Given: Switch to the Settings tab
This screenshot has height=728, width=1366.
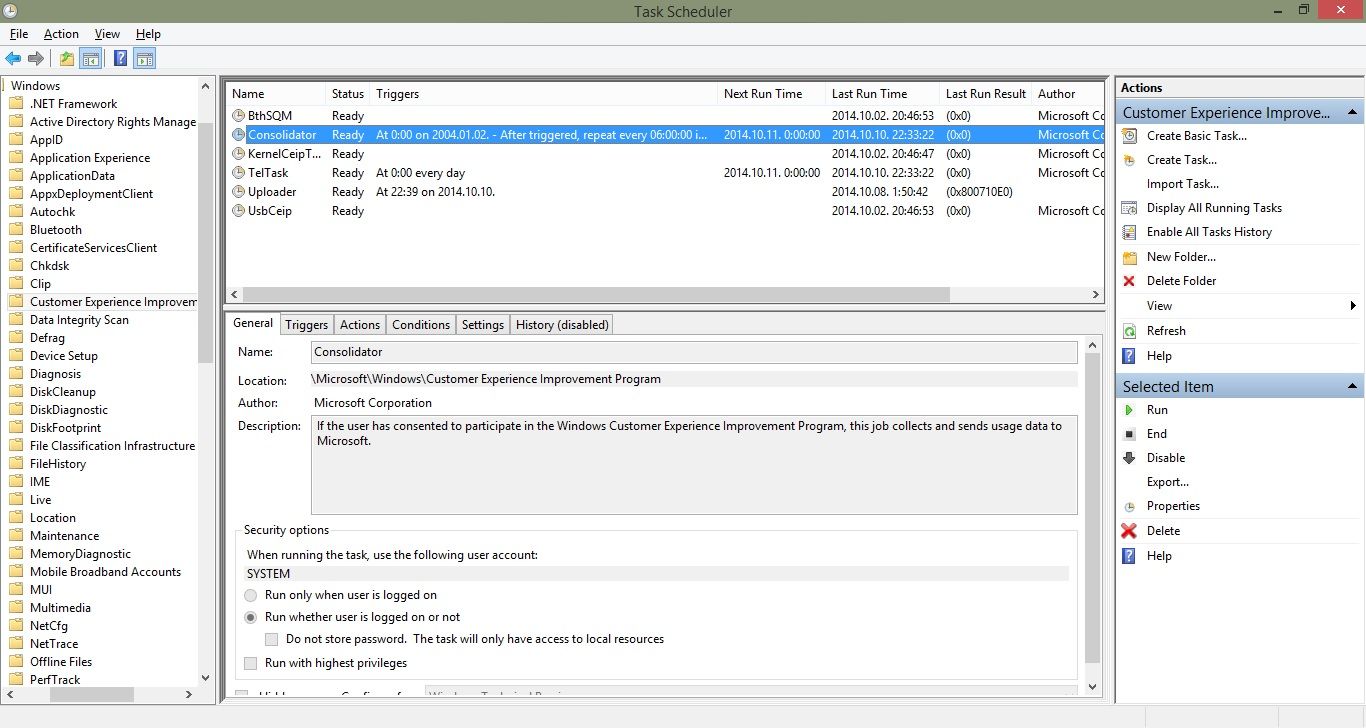Looking at the screenshot, I should (x=483, y=325).
